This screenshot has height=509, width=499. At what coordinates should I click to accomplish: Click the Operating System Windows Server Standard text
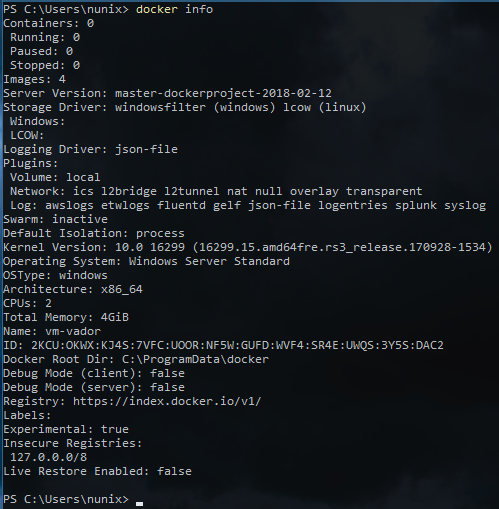[x=209, y=261]
